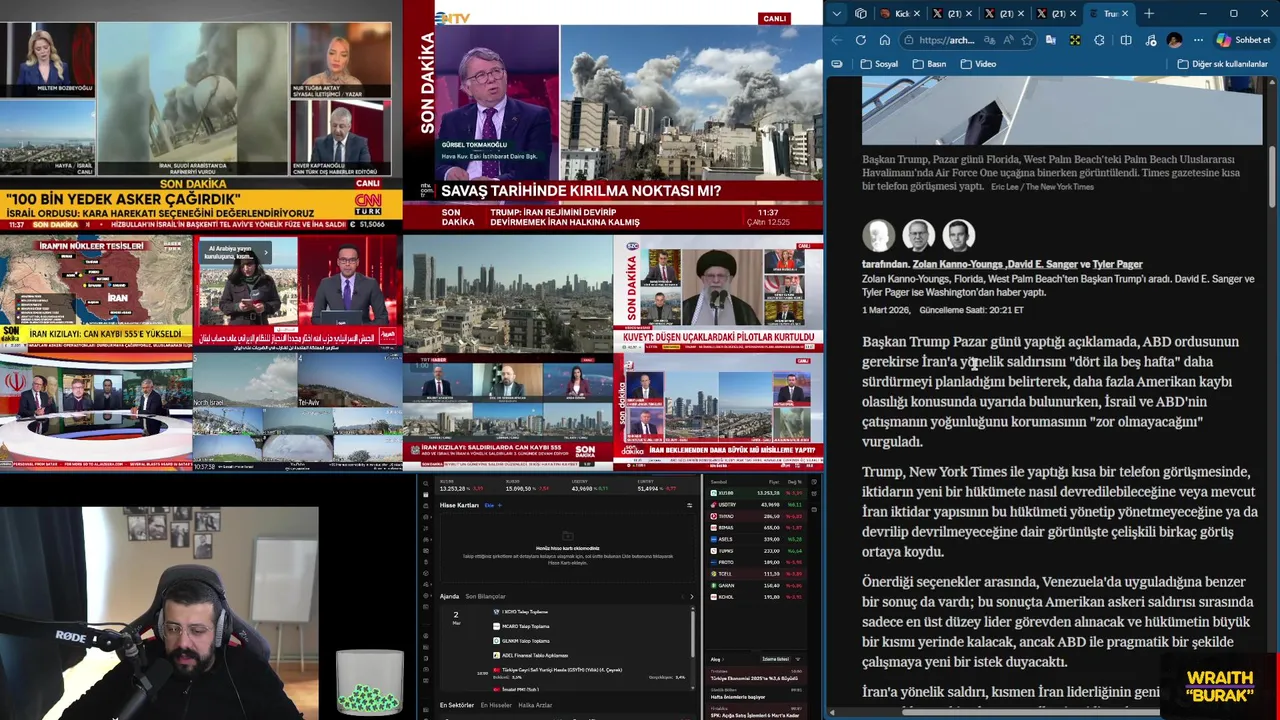Click the Tyler Pager author link
Image resolution: width=1280 pixels, height=720 pixels.
click(x=1117, y=264)
